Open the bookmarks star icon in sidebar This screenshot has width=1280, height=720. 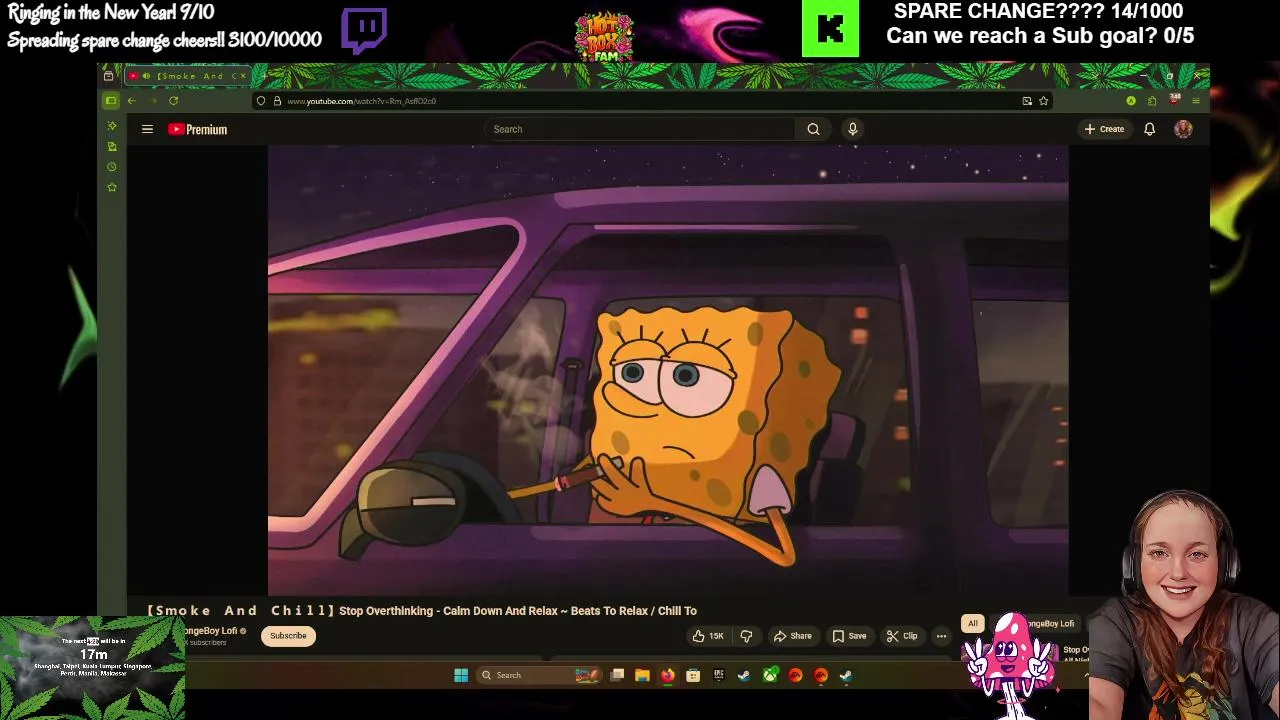[112, 188]
